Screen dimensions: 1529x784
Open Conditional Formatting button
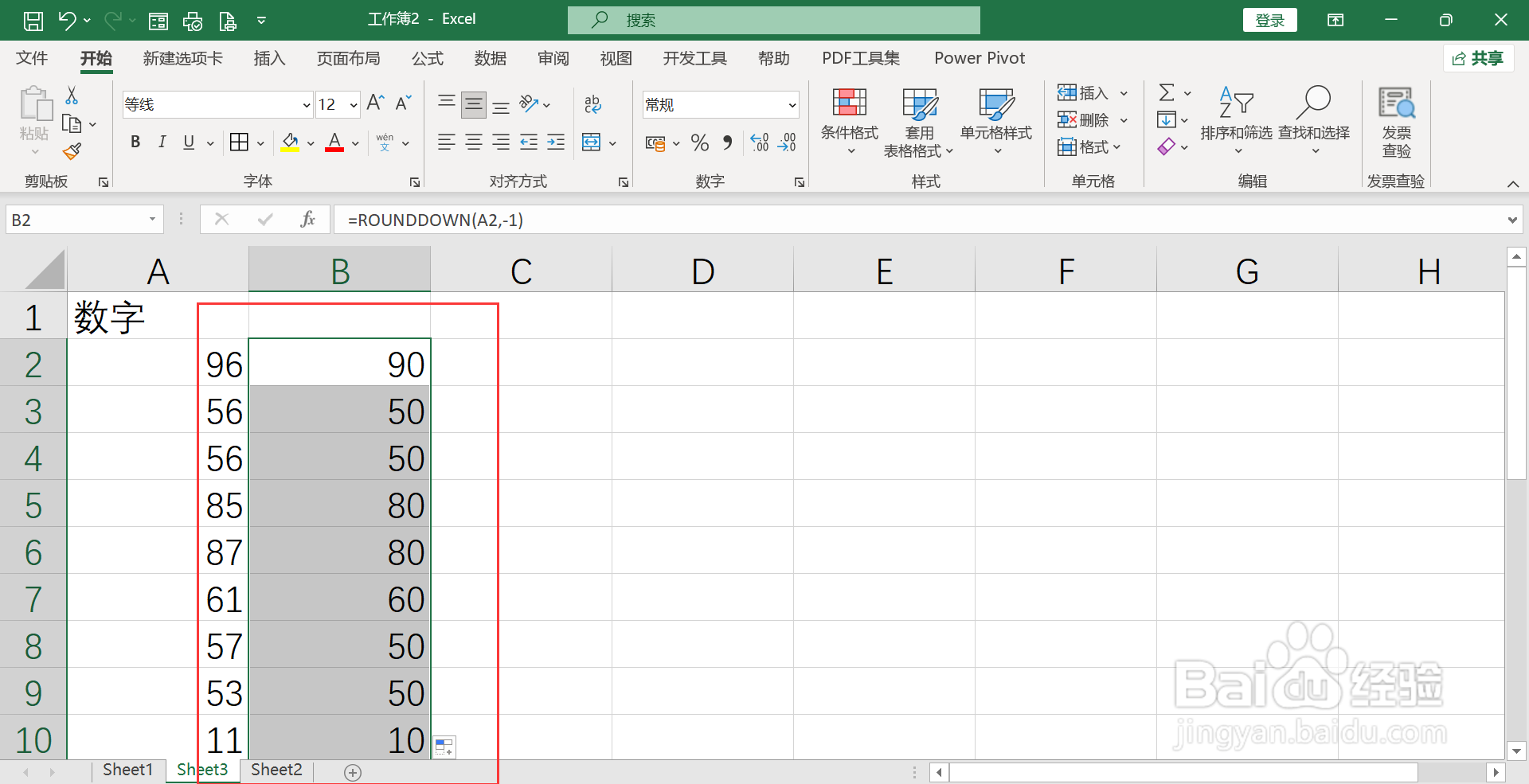(x=850, y=121)
